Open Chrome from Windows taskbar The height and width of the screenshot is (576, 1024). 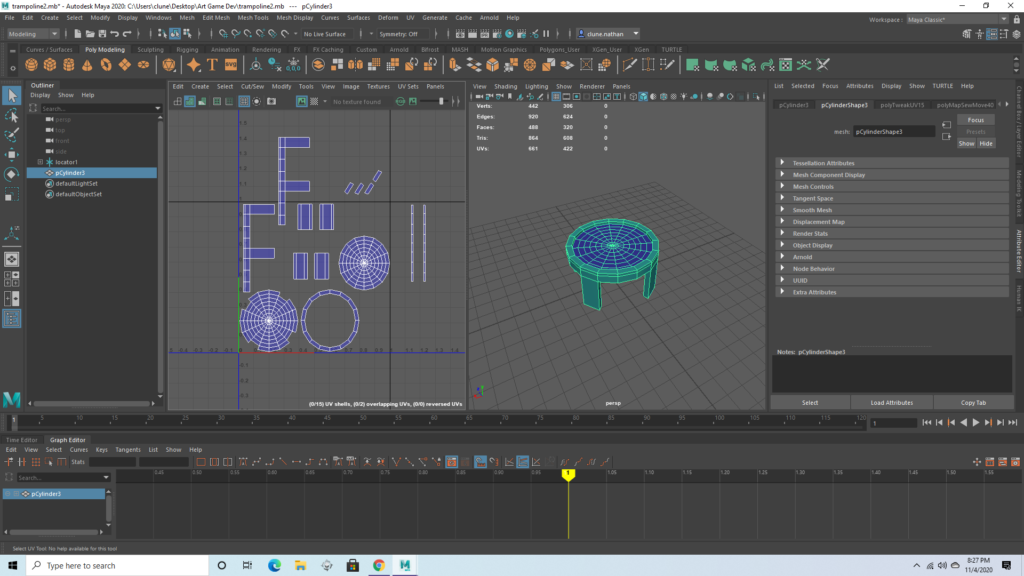coord(379,566)
